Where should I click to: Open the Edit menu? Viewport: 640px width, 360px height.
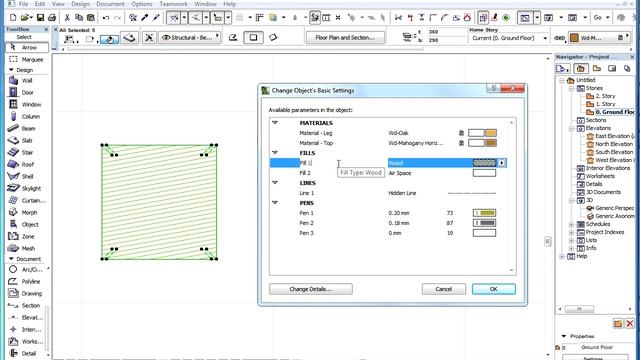(40, 4)
